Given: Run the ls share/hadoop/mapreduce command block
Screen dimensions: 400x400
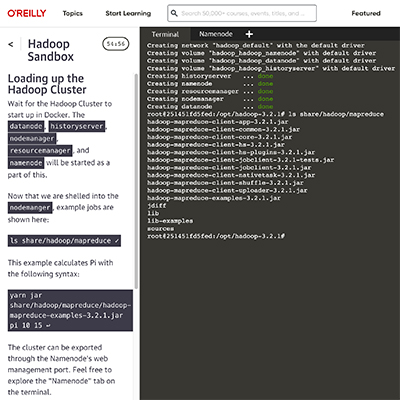Looking at the screenshot, I should pyautogui.click(x=64, y=241).
